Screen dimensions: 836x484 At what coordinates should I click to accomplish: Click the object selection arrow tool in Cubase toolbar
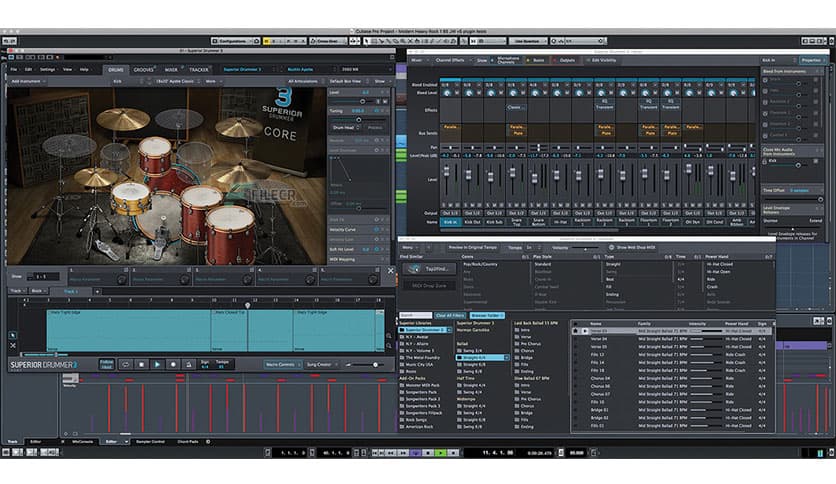coord(367,41)
